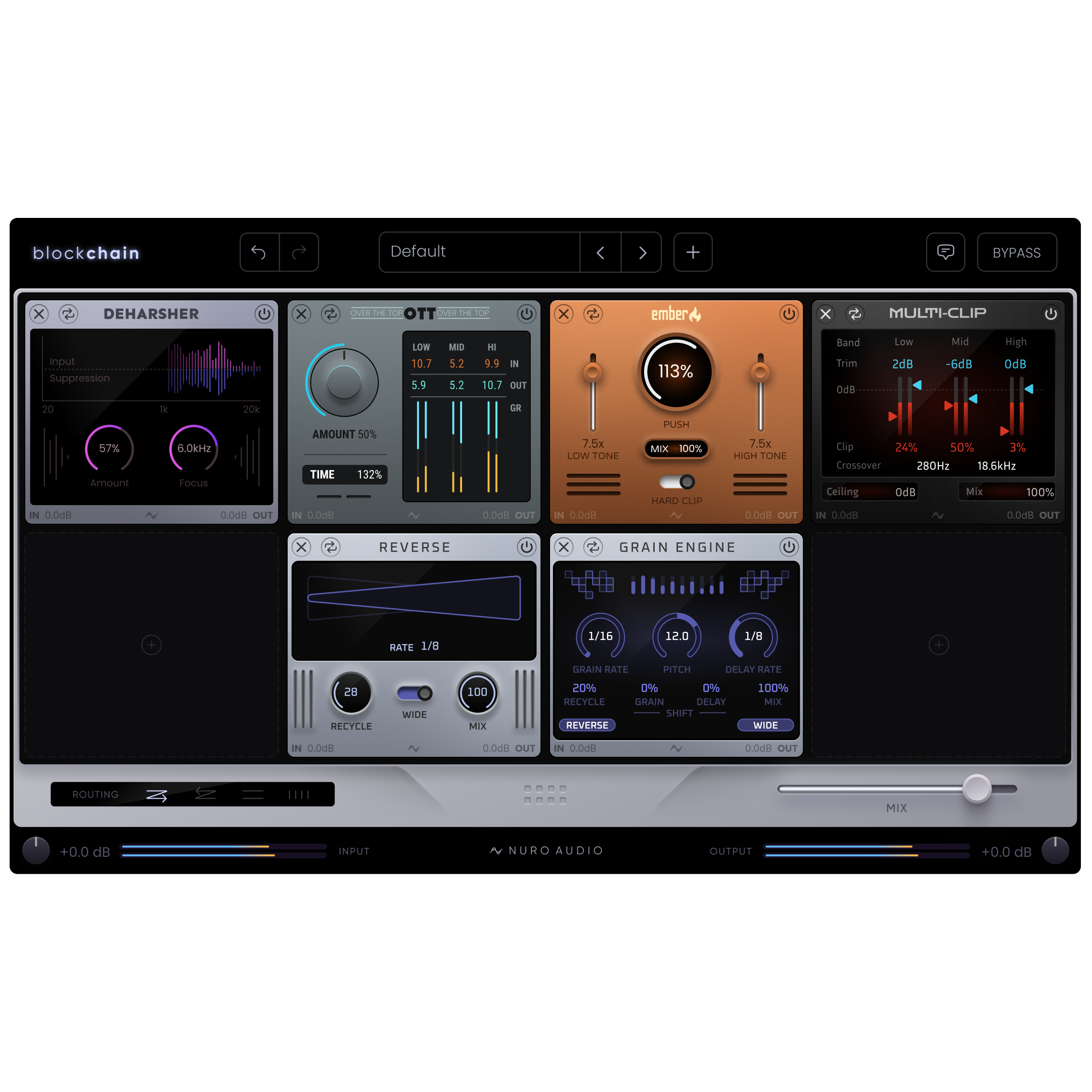Click the redo arrow icon

pos(299,252)
